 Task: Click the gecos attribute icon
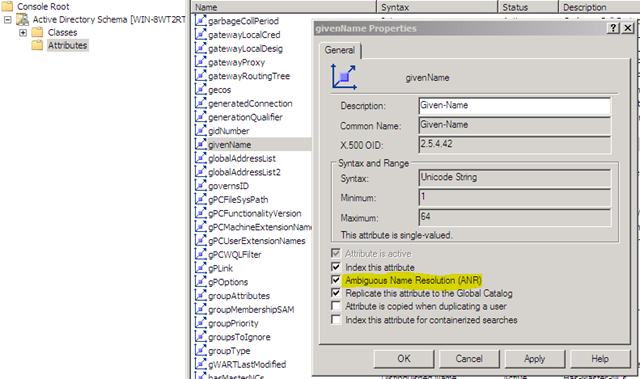[200, 89]
